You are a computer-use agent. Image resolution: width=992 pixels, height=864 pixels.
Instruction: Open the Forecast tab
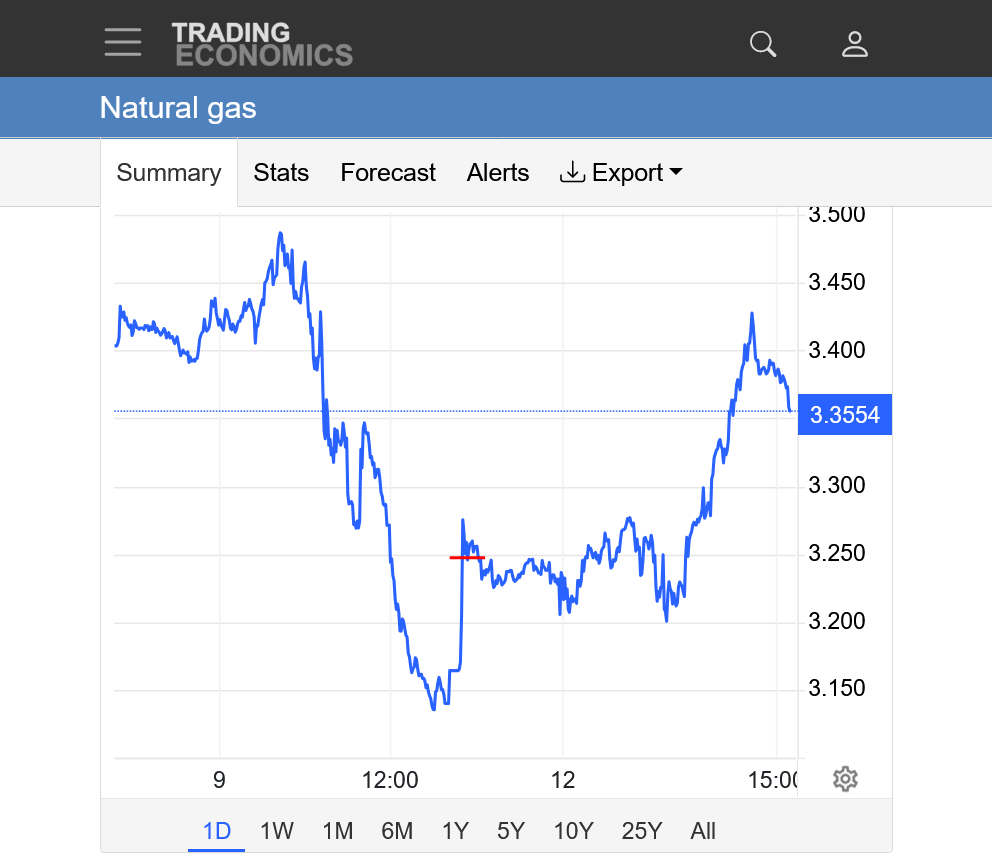(388, 173)
